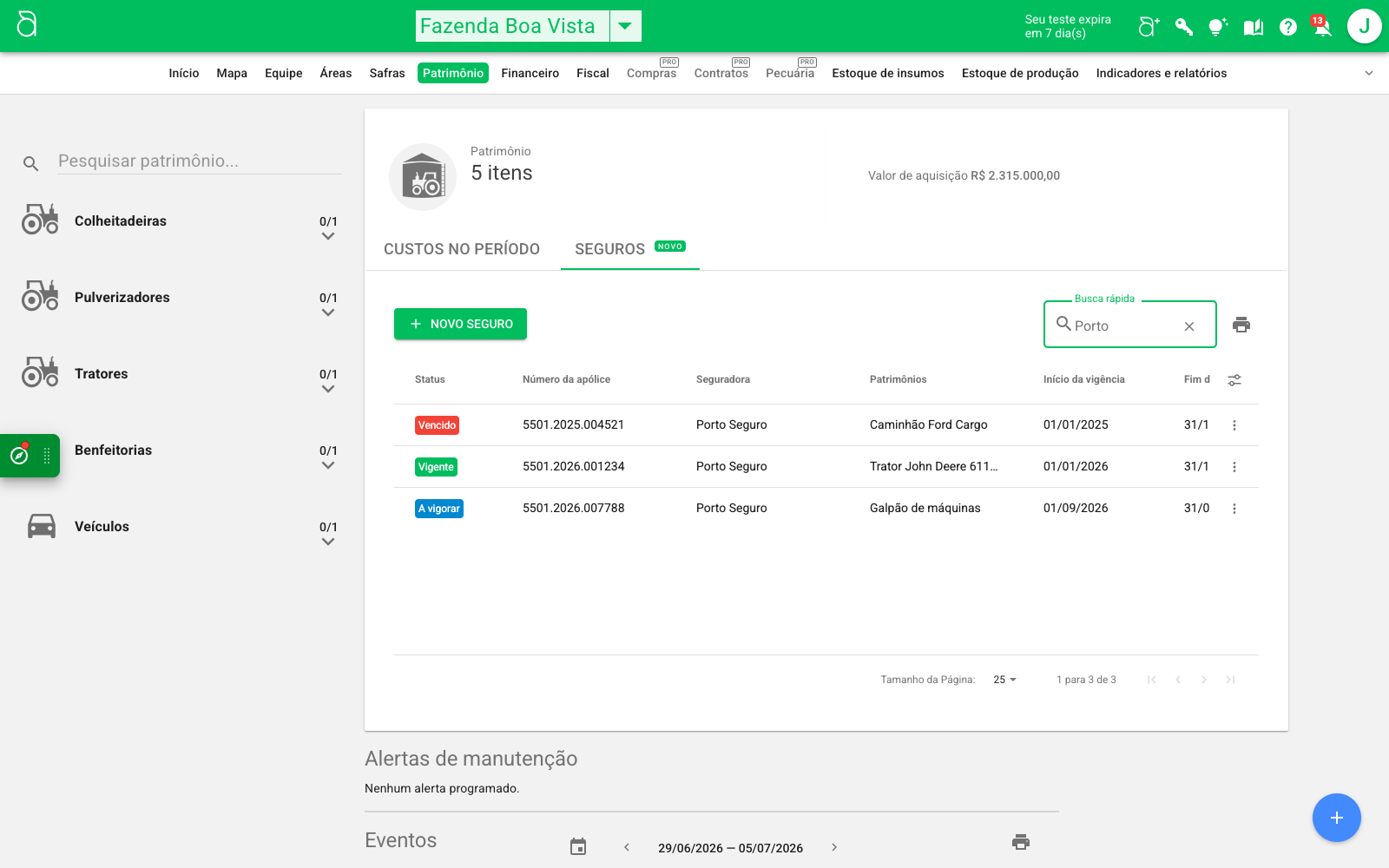Open the page size 25 dropdown

pyautogui.click(x=1004, y=680)
